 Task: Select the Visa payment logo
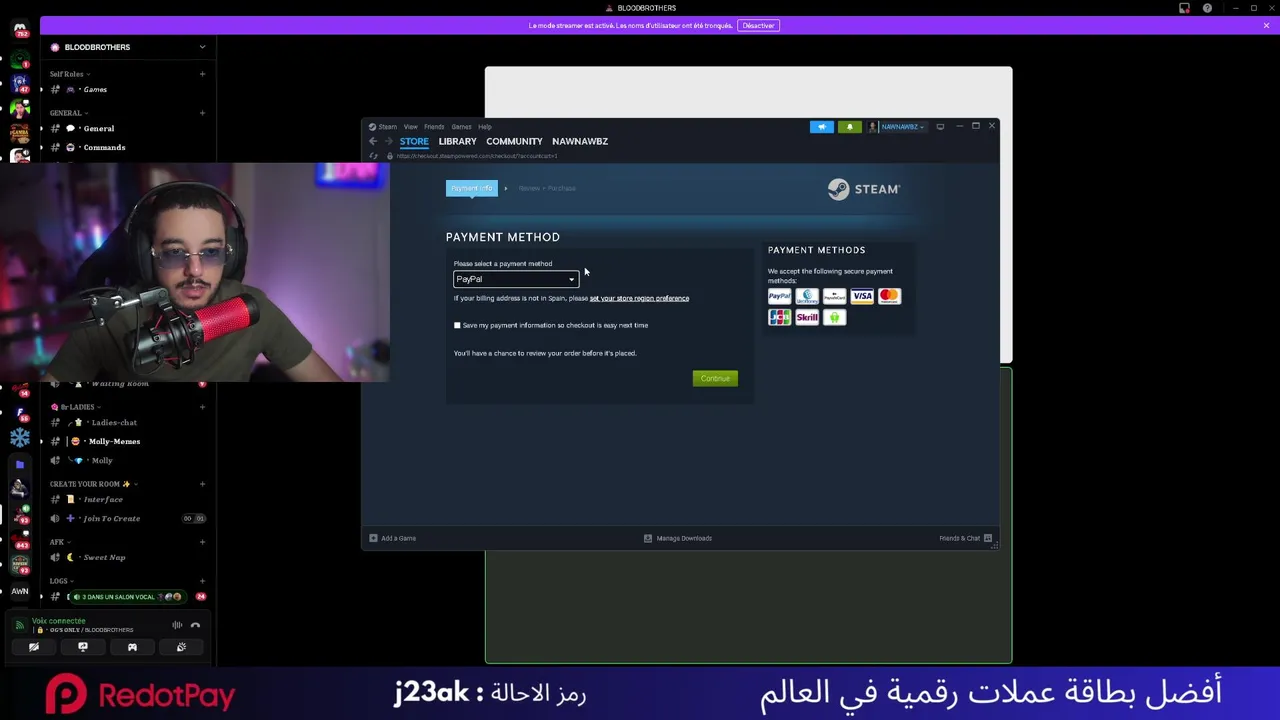point(862,296)
